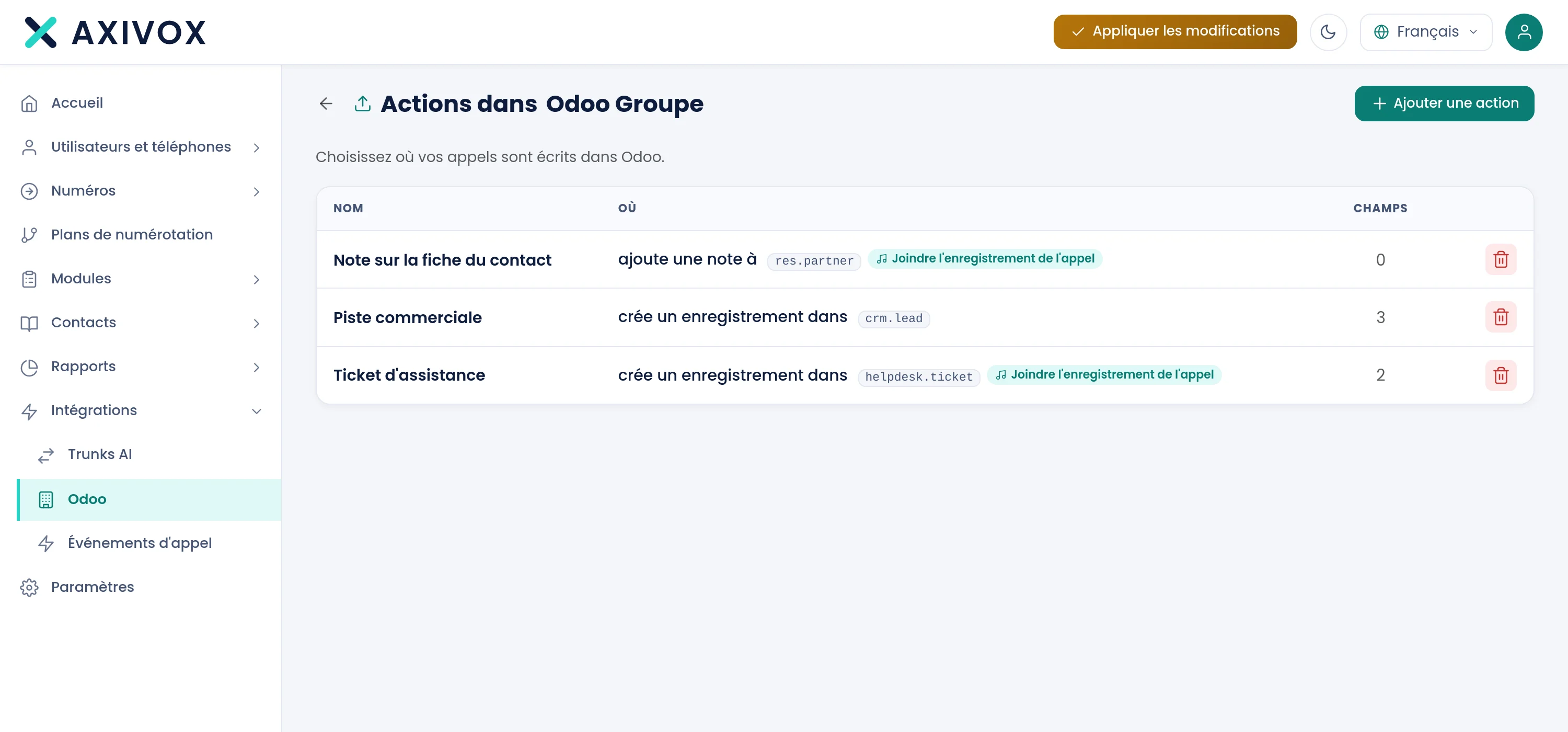1568x732 pixels.
Task: Click the Rapports pie chart icon
Action: (x=29, y=367)
